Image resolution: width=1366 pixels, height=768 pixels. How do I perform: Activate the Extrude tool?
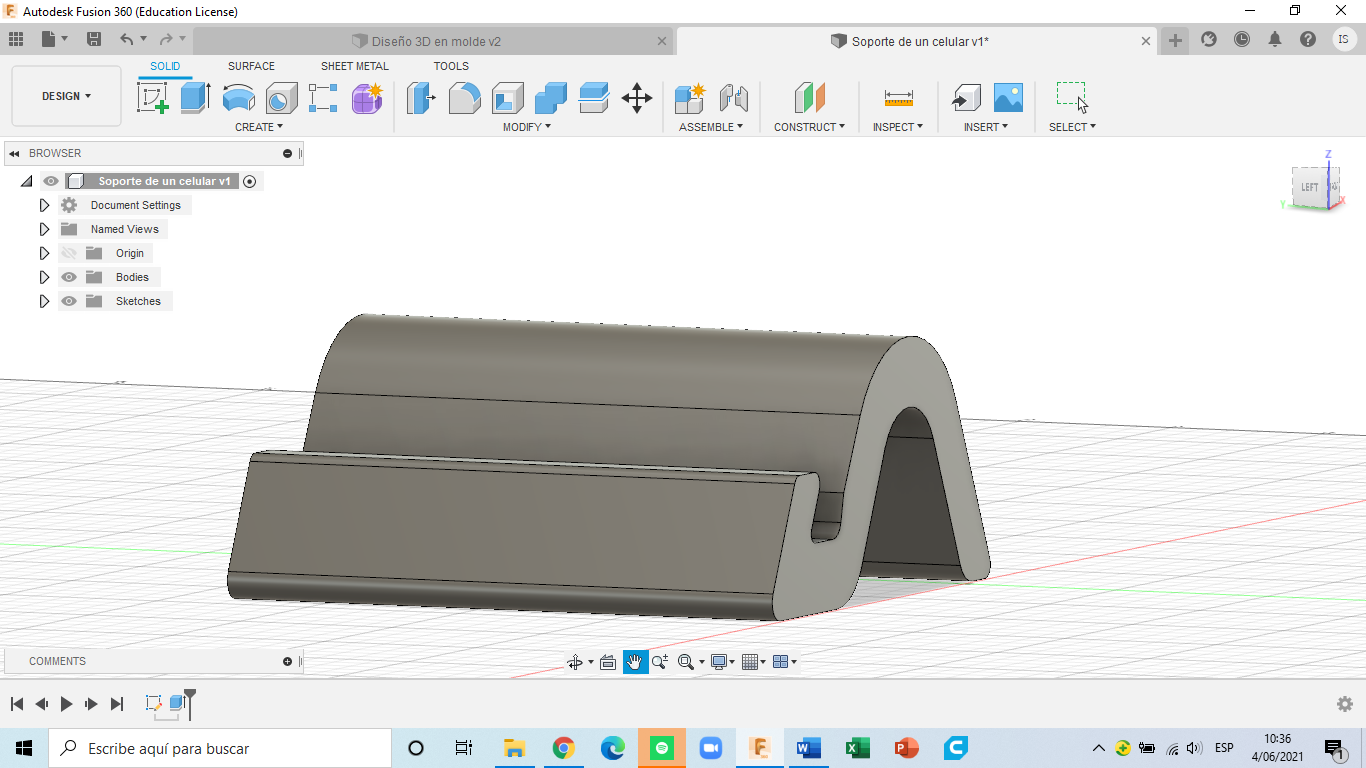tap(195, 98)
